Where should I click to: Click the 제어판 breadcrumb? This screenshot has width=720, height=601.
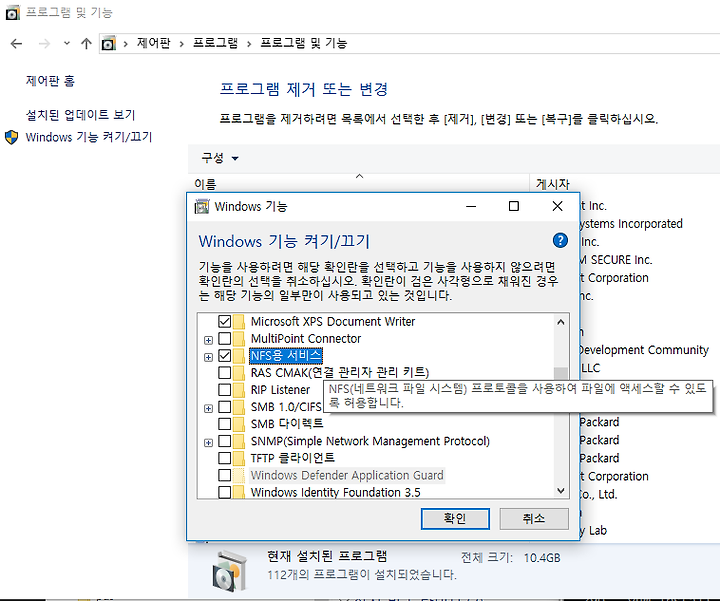[153, 43]
